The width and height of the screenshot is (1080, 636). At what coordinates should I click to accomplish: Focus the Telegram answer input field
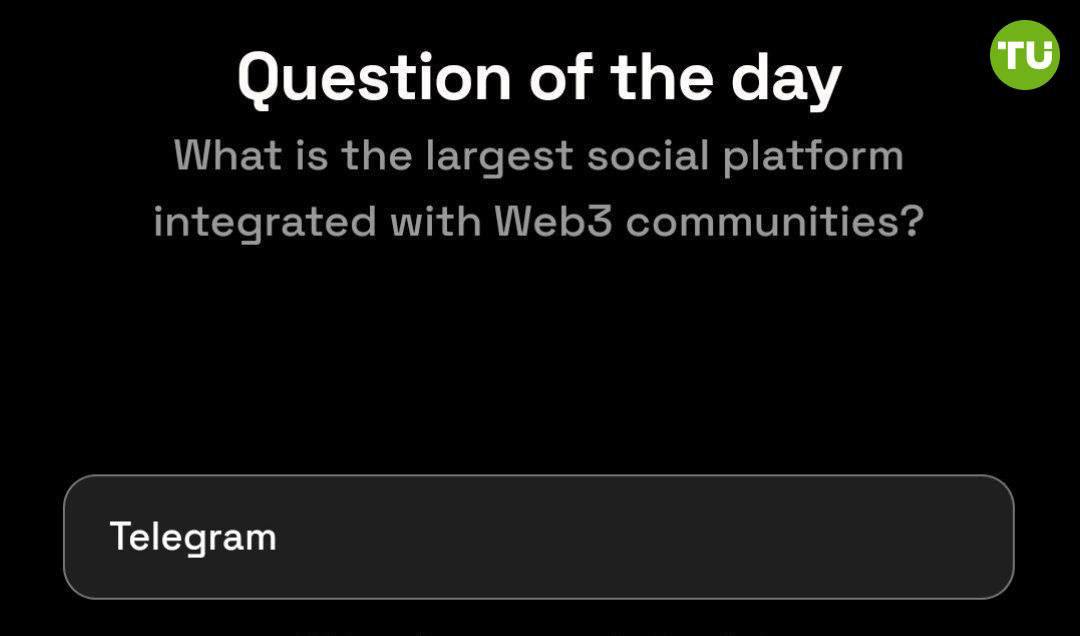pyautogui.click(x=539, y=537)
